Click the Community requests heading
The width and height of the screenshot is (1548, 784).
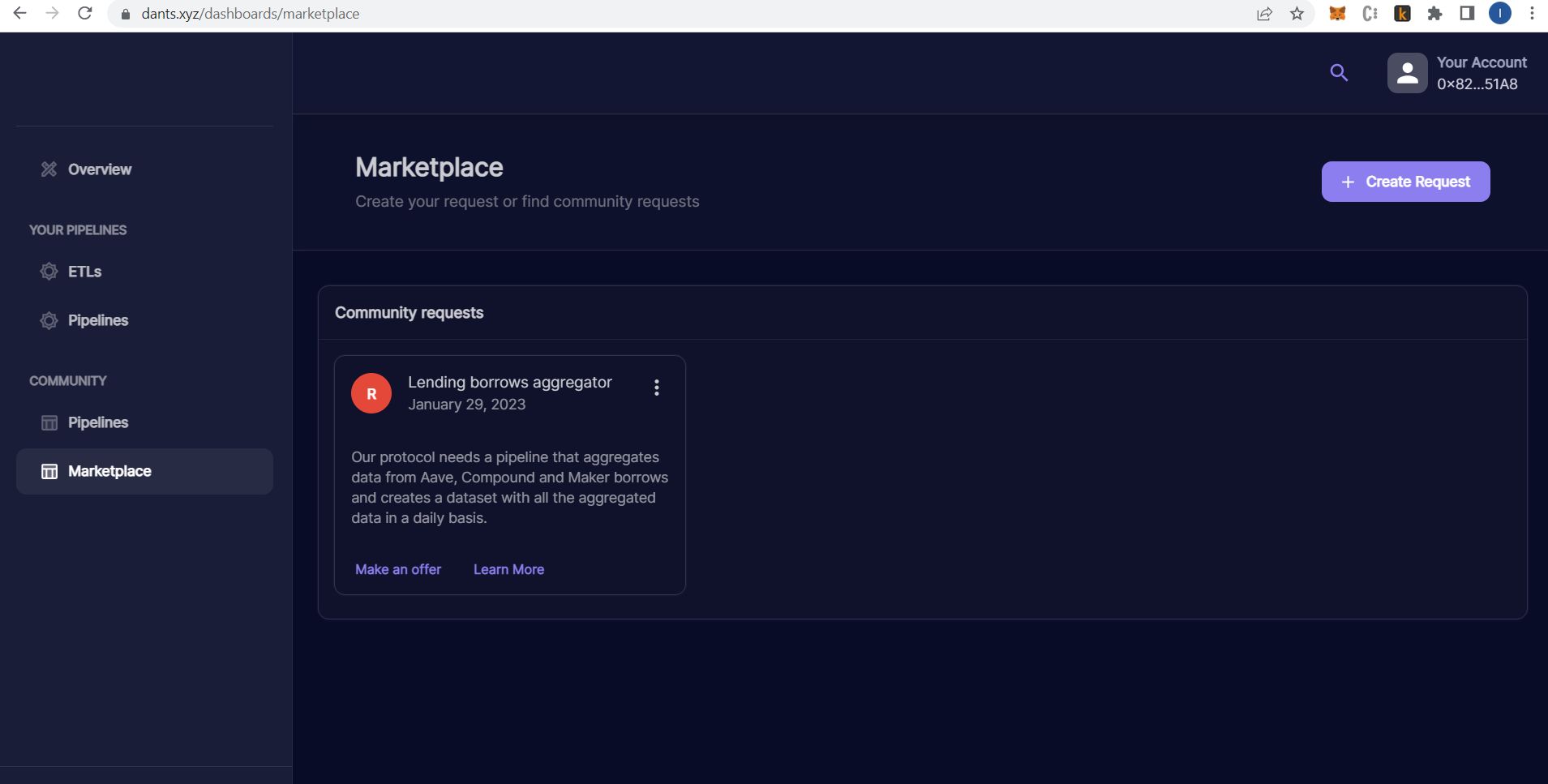coord(410,313)
